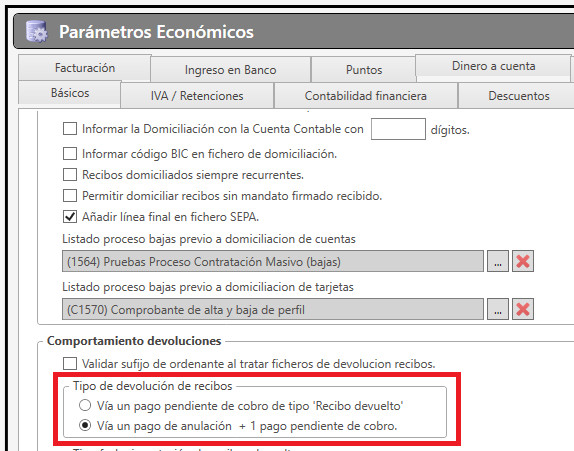Viewport: 574px width, 451px height.
Task: Enable Permitir domiciliar recibos sin mandato firmado
Action: [70, 195]
